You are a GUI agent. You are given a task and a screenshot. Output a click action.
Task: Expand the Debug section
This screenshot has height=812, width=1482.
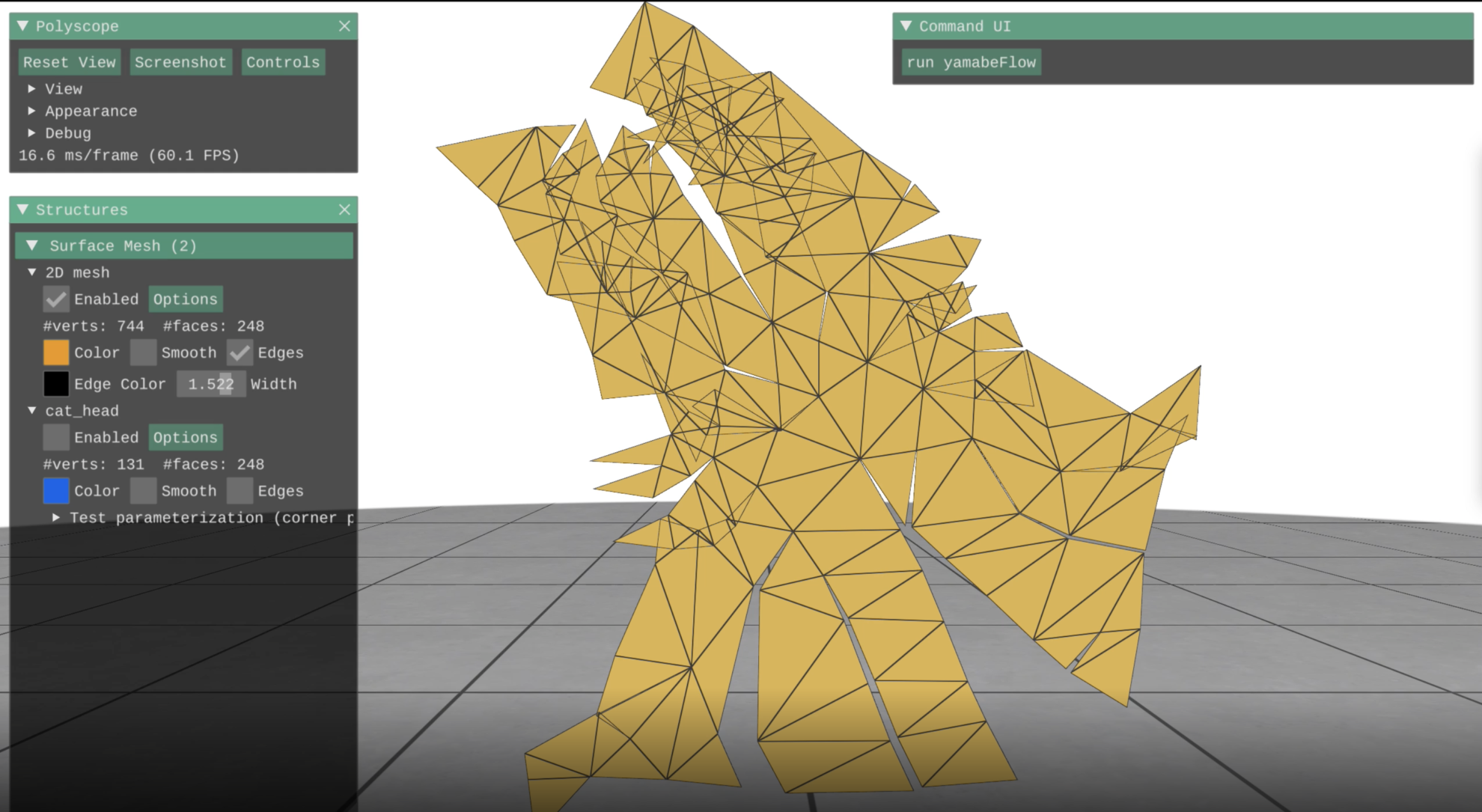(x=67, y=132)
